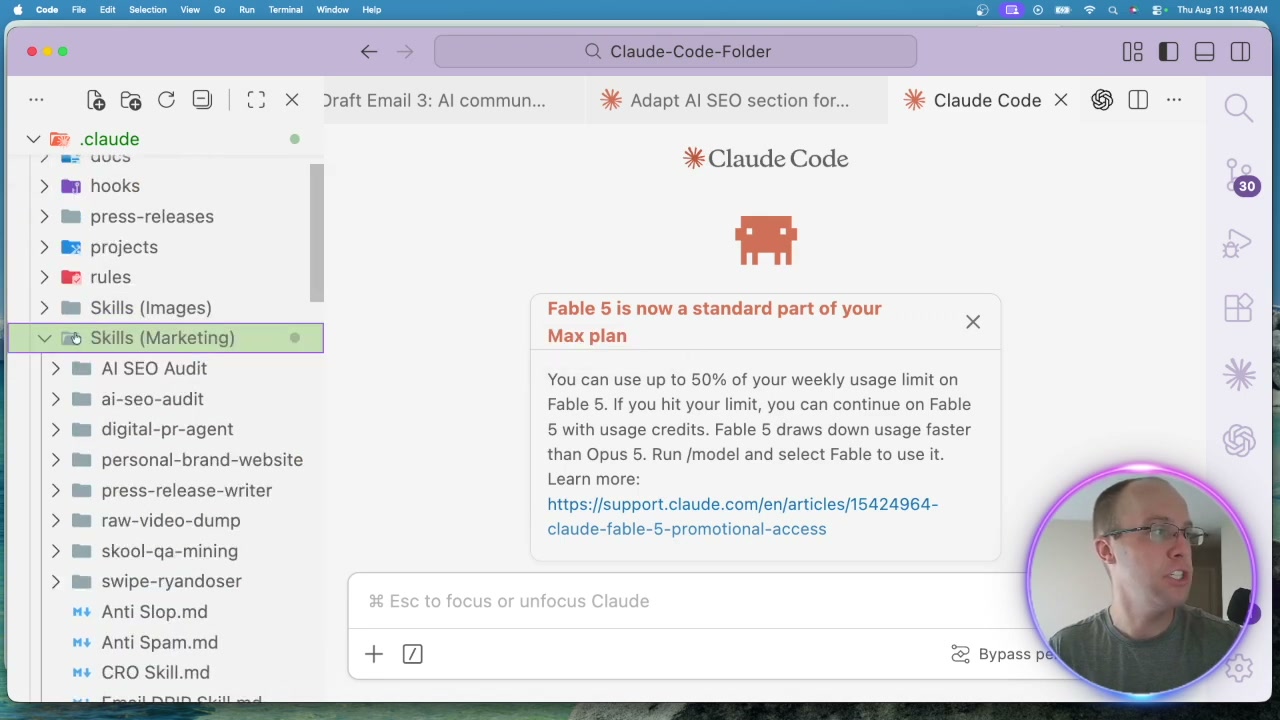Screen dimensions: 1280x720
Task: Create a new folder in the explorer
Action: pyautogui.click(x=131, y=100)
